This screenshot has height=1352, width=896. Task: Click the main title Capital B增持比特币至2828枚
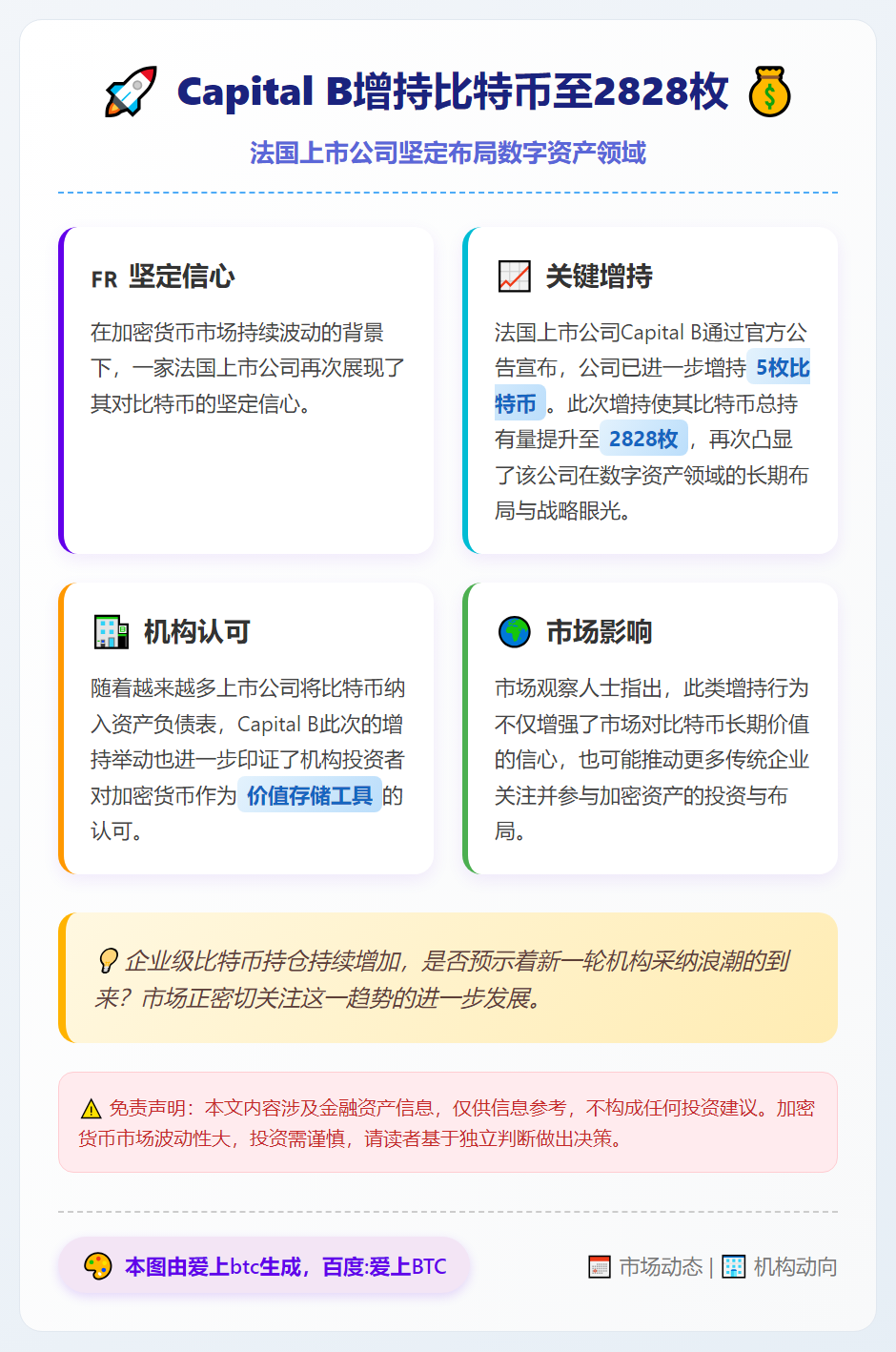pyautogui.click(x=453, y=92)
